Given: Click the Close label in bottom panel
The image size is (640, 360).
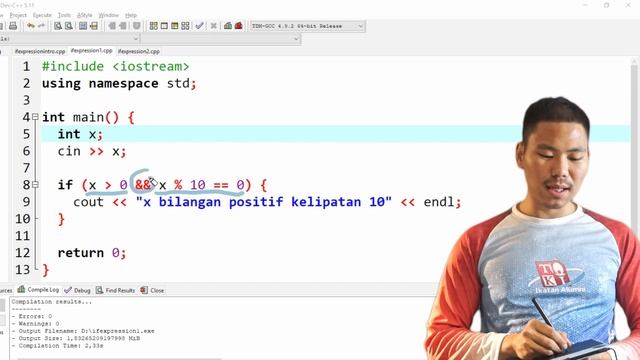Looking at the screenshot, I should click(157, 291).
